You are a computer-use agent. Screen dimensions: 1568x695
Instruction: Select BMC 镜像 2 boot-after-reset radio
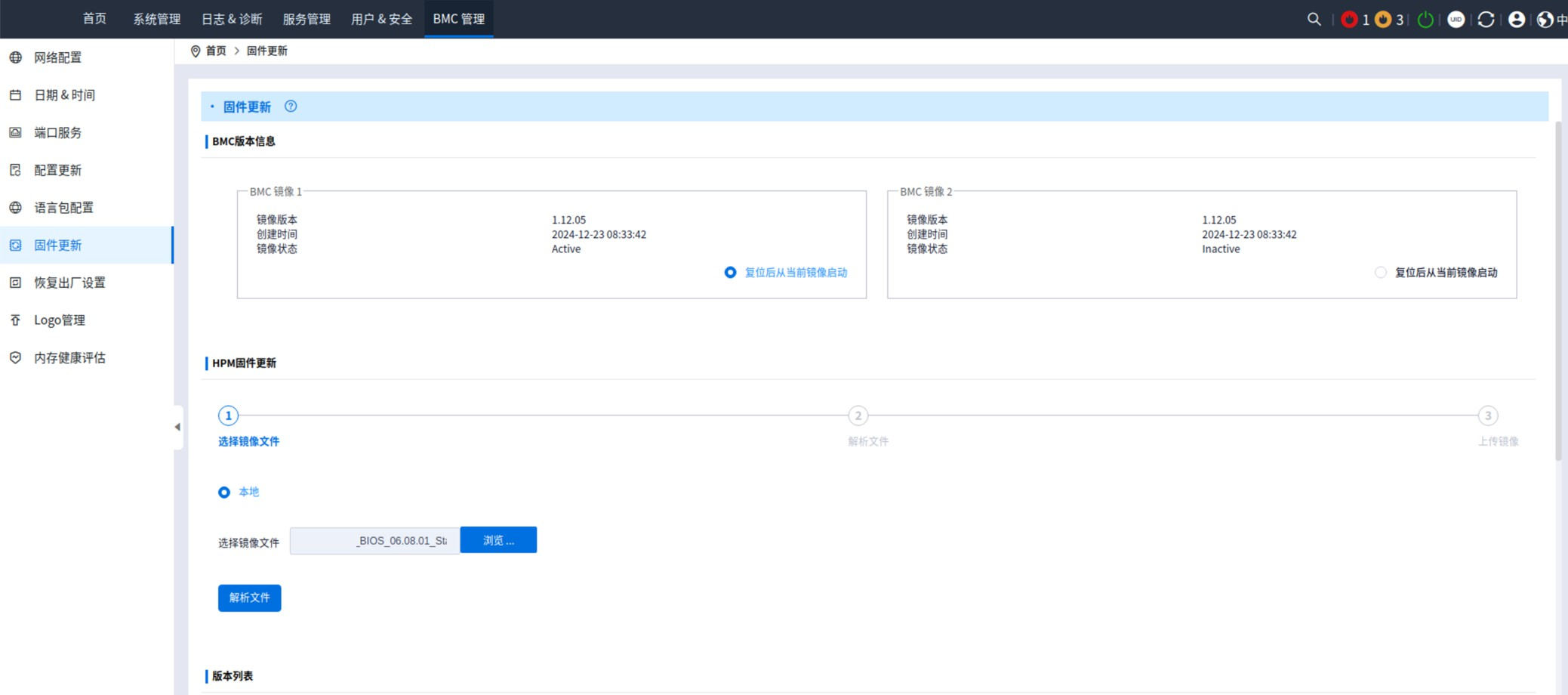tap(1380, 273)
